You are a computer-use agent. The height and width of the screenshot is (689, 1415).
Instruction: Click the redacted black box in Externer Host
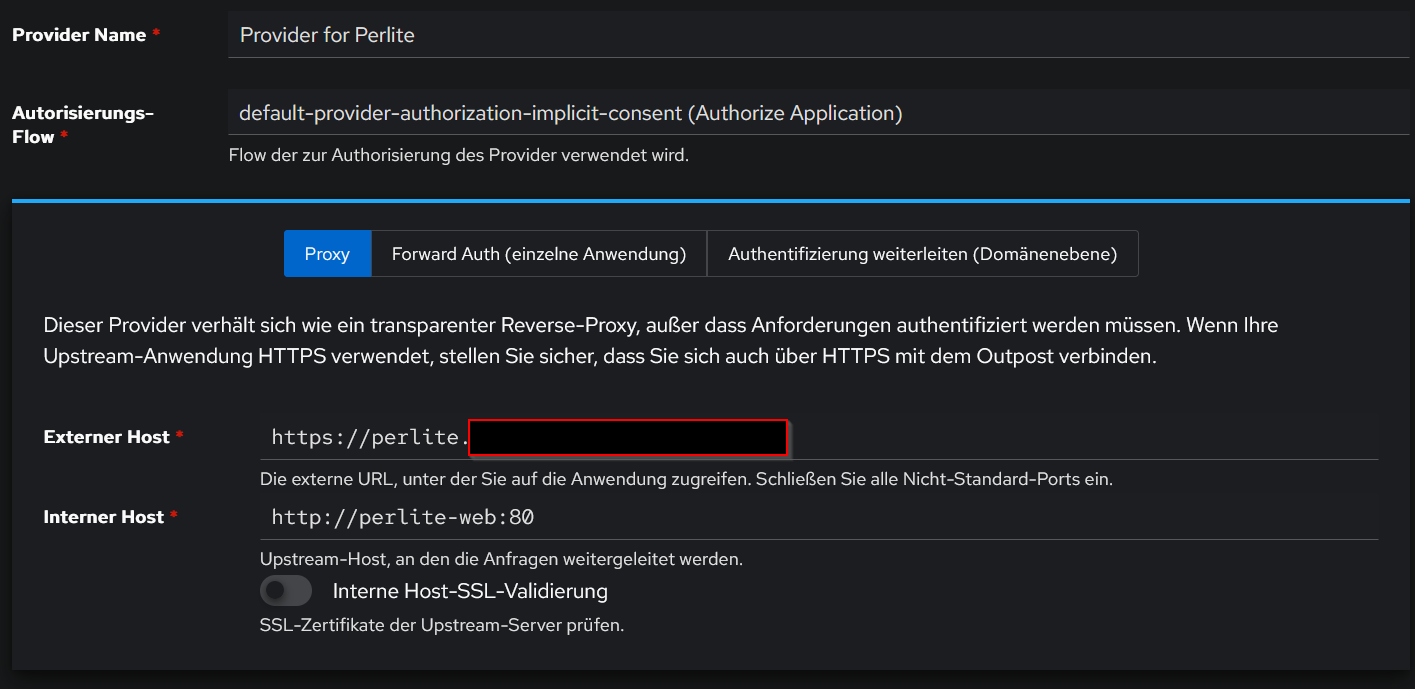(627, 438)
